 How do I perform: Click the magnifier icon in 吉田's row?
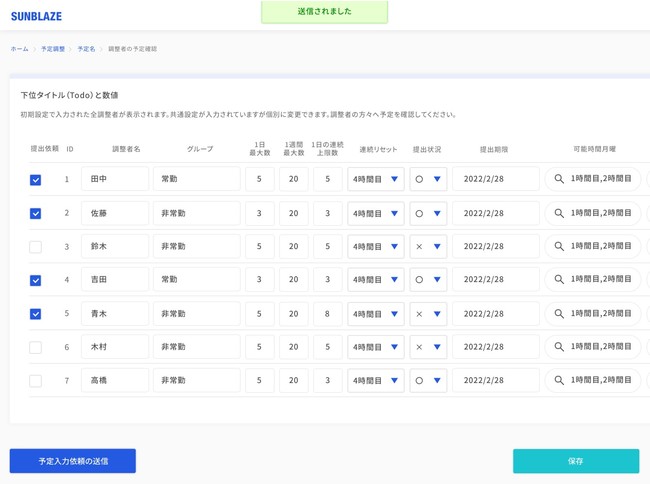coord(560,280)
